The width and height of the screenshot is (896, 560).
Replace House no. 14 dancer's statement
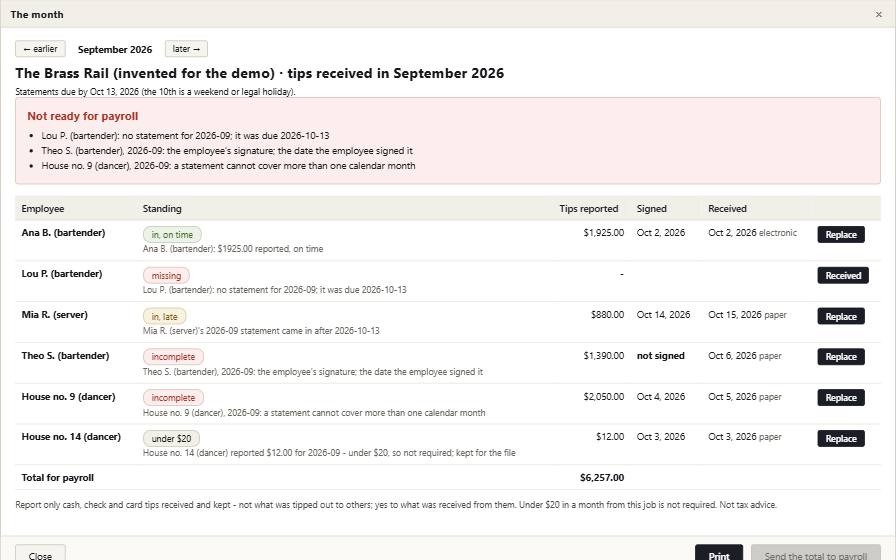(x=841, y=438)
